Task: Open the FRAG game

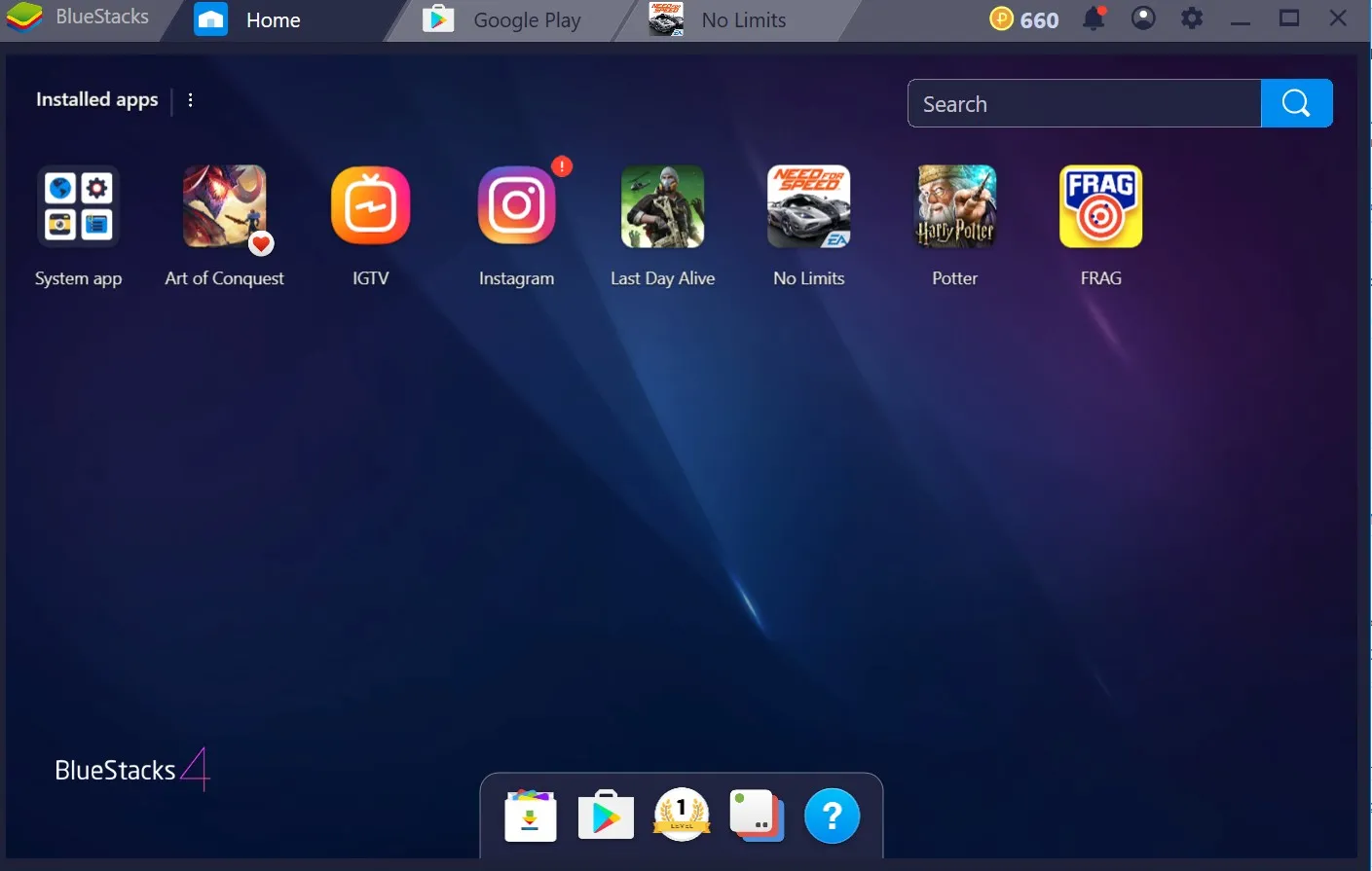Action: pos(1100,206)
